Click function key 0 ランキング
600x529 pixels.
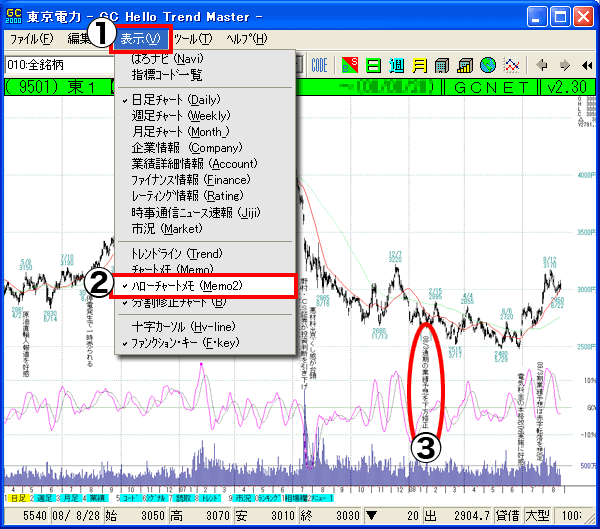click(x=268, y=498)
